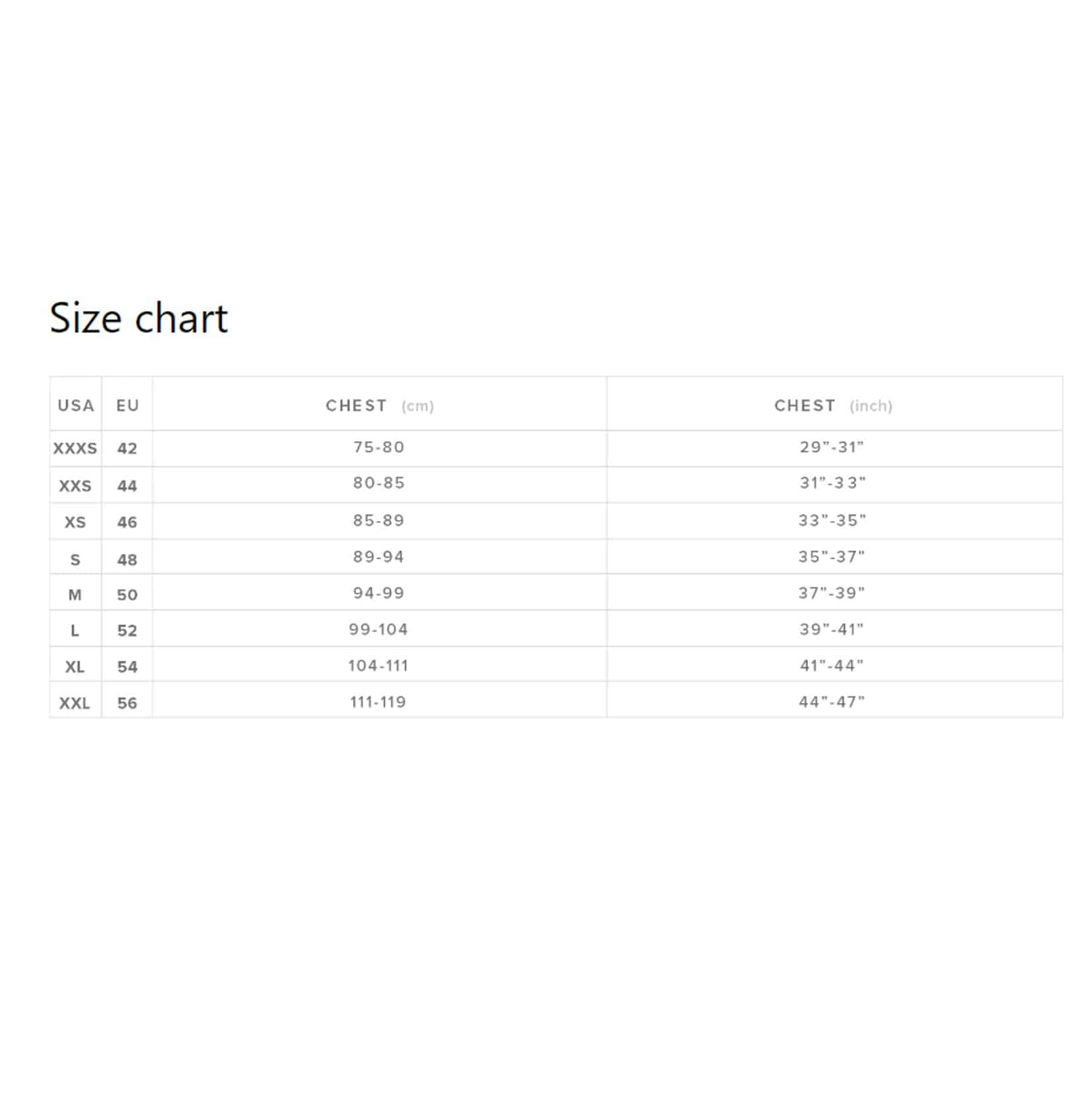Select the XL size cell
This screenshot has width=1092, height=1093.
click(x=75, y=667)
